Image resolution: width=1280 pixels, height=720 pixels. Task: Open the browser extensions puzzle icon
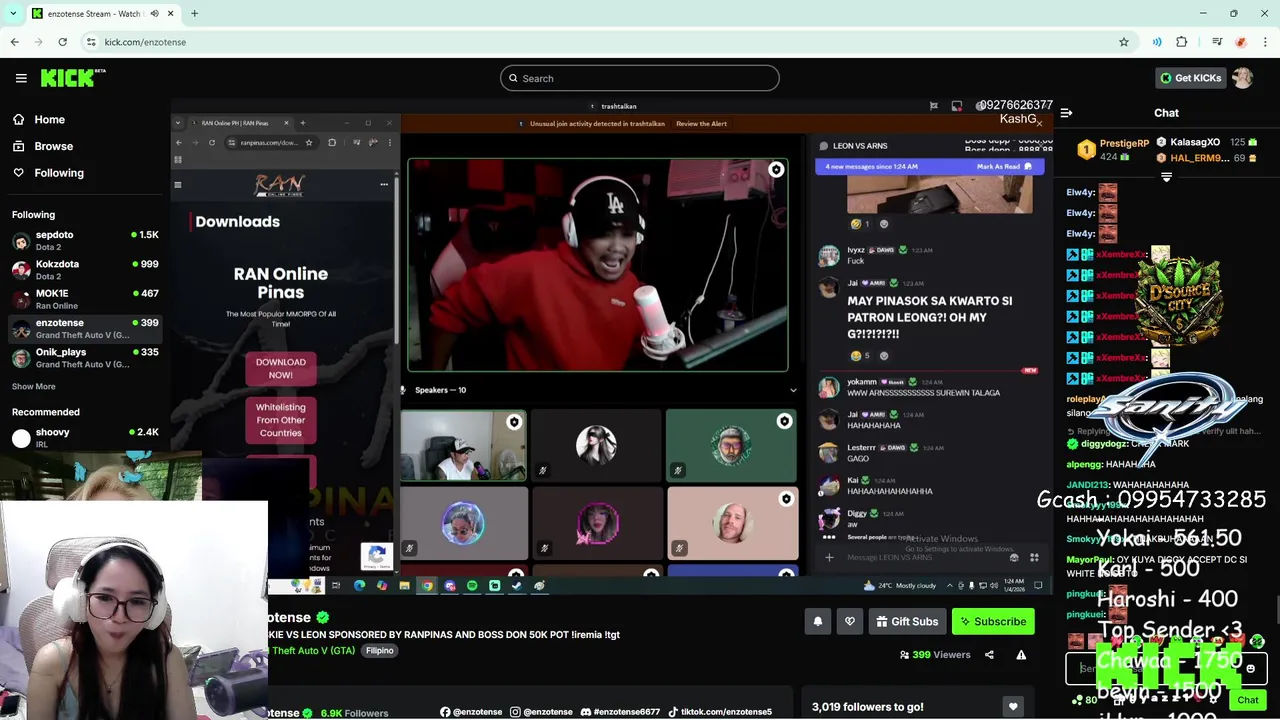1182,42
